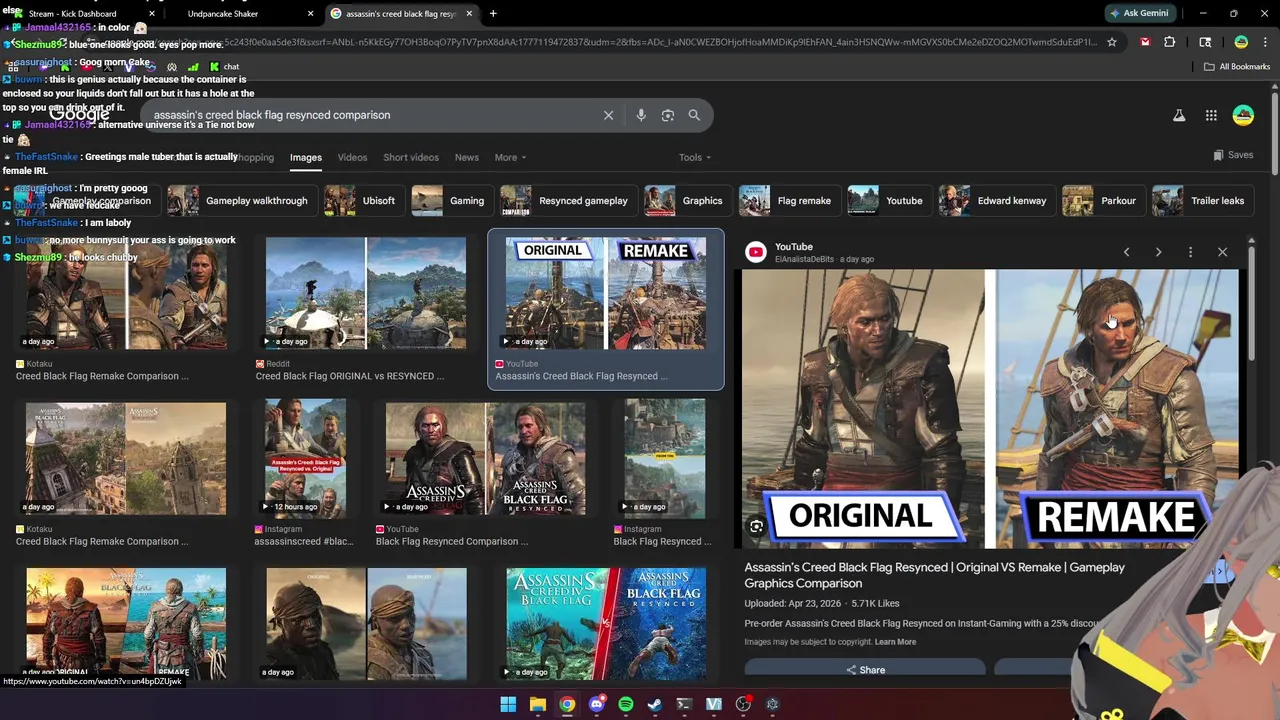This screenshot has height=720, width=1280.
Task: Search the preview image with Lens overlay icon
Action: coord(756,526)
